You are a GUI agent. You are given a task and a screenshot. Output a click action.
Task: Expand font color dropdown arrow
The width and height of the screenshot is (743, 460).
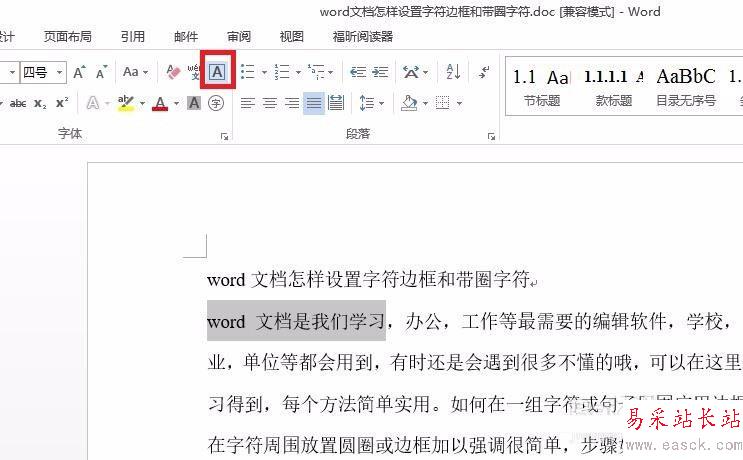point(176,103)
